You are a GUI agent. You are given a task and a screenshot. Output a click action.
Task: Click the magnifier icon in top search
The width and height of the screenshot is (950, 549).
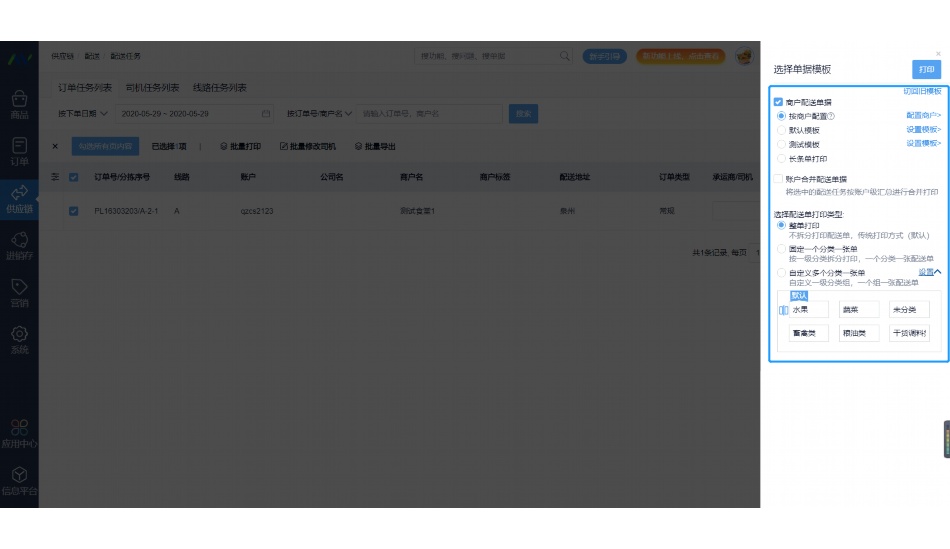pos(565,56)
